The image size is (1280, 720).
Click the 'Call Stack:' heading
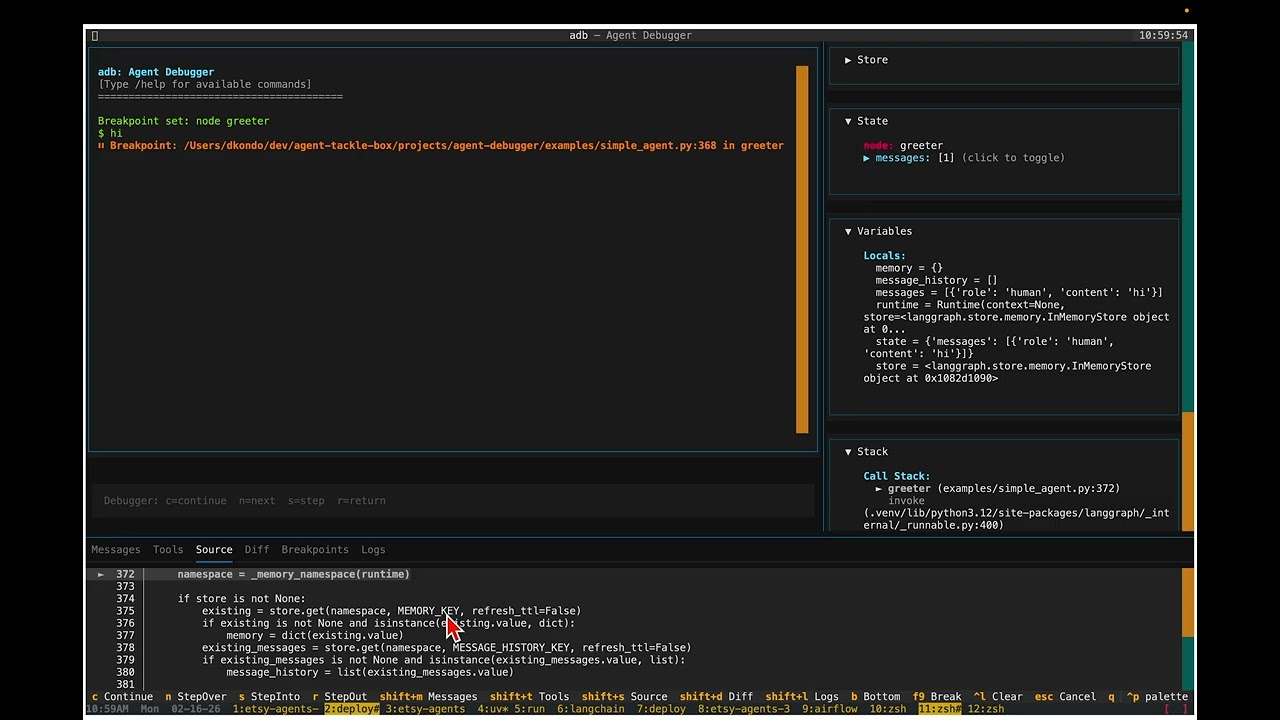coord(897,477)
